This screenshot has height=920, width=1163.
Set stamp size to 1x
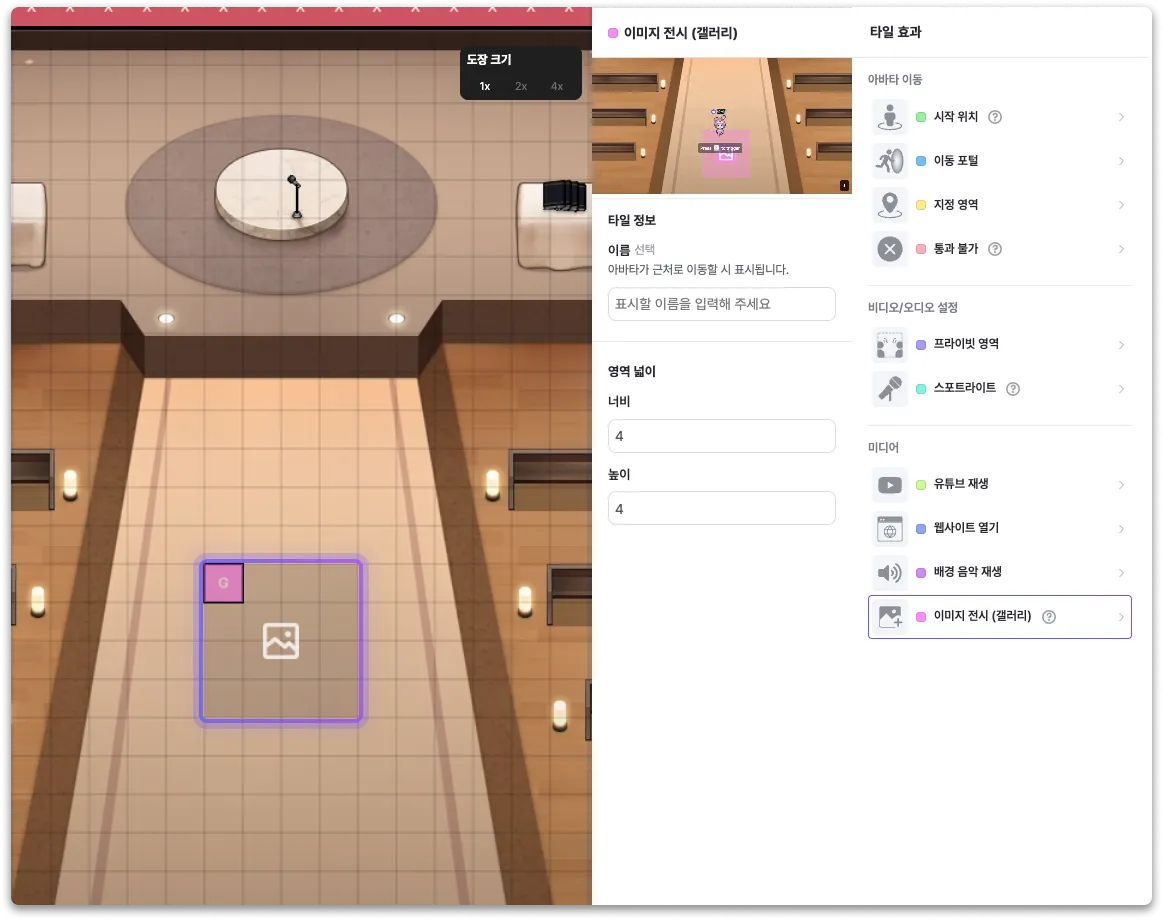[484, 86]
